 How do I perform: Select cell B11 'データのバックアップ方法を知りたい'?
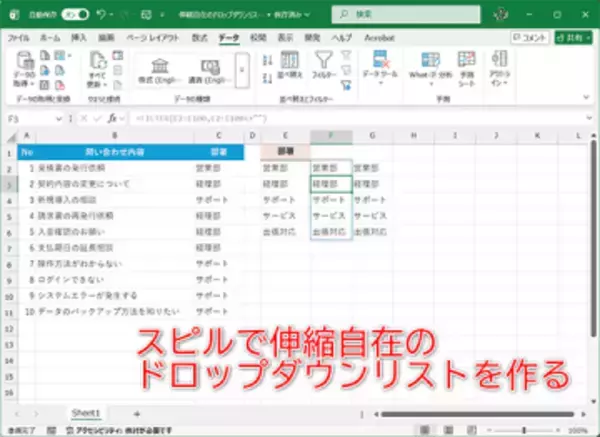click(x=115, y=312)
